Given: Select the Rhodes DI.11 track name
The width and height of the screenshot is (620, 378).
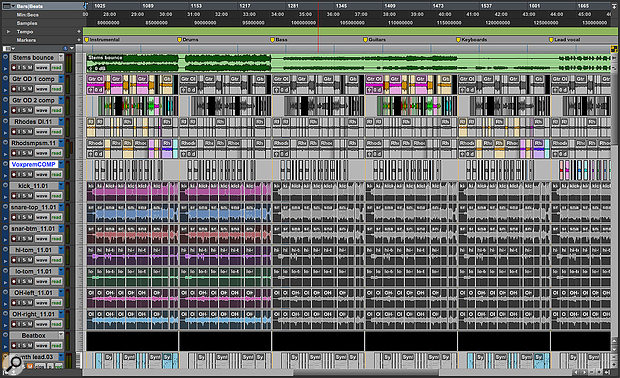Looking at the screenshot, I should [x=33, y=121].
